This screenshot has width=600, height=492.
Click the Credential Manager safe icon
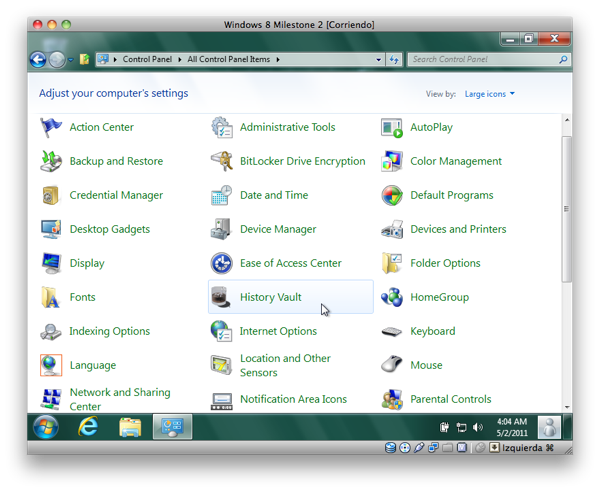coord(51,195)
